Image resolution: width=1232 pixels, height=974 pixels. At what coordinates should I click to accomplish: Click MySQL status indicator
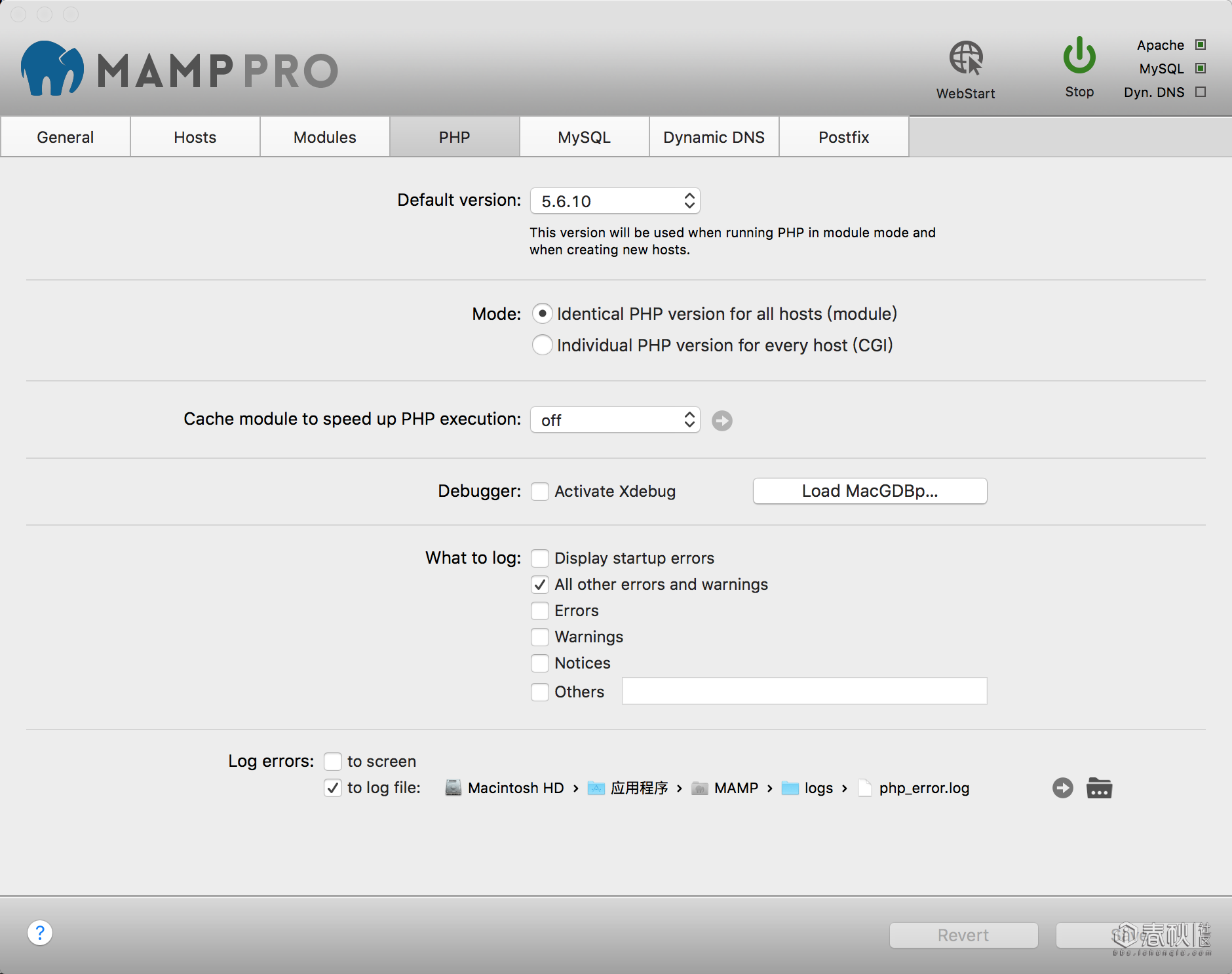point(1201,68)
